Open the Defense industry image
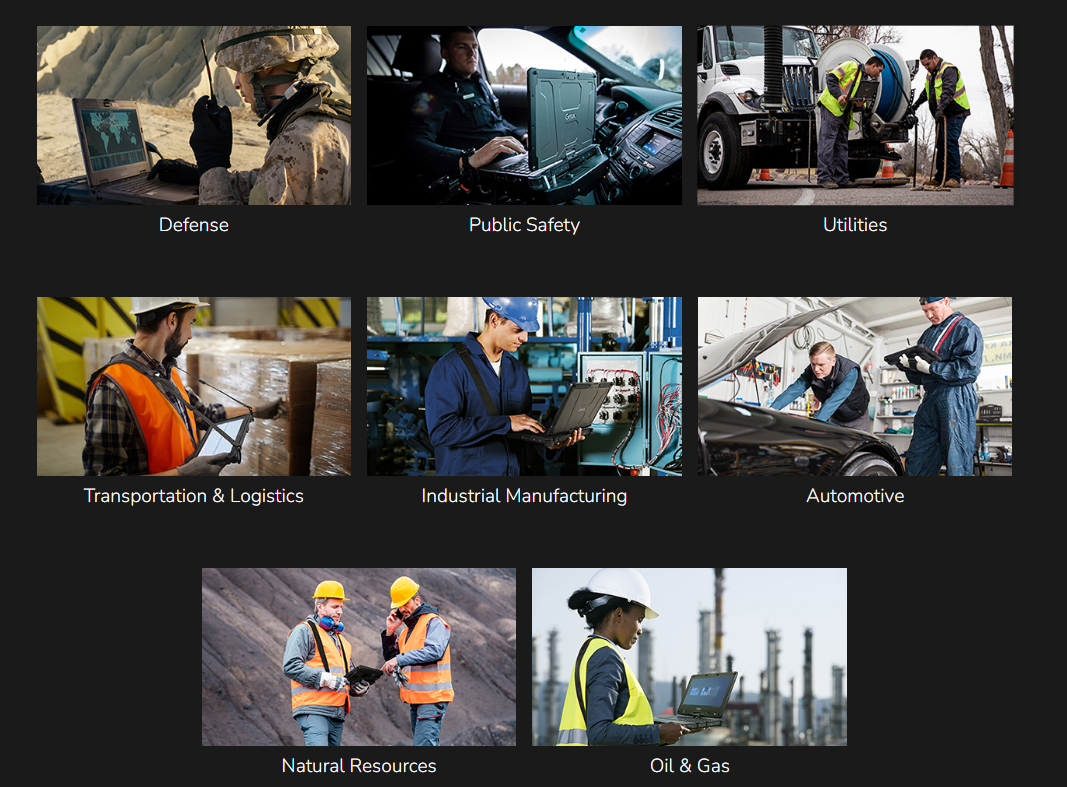1067x787 pixels. tap(194, 115)
